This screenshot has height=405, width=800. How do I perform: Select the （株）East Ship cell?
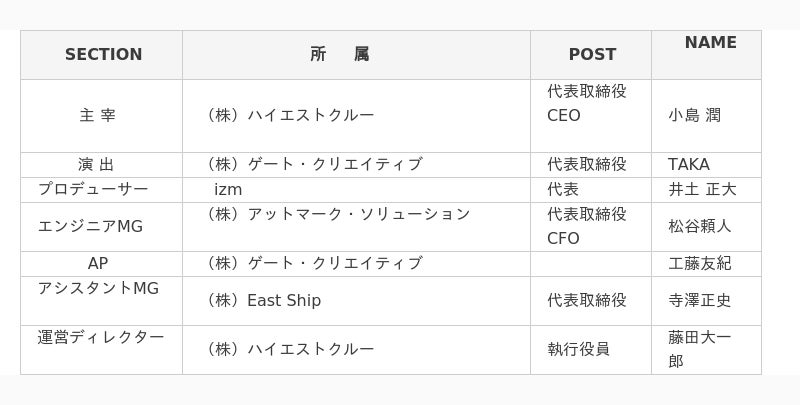pos(262,300)
